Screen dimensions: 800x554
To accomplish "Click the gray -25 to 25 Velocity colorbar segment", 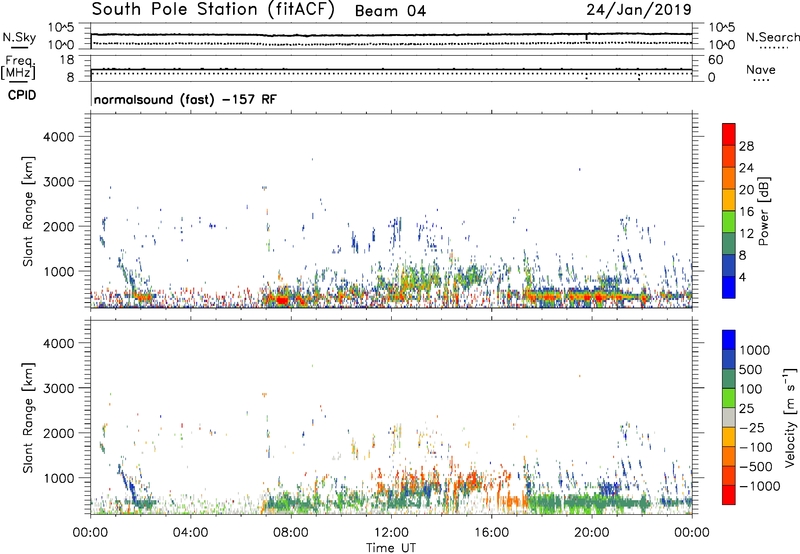I will (x=729, y=417).
